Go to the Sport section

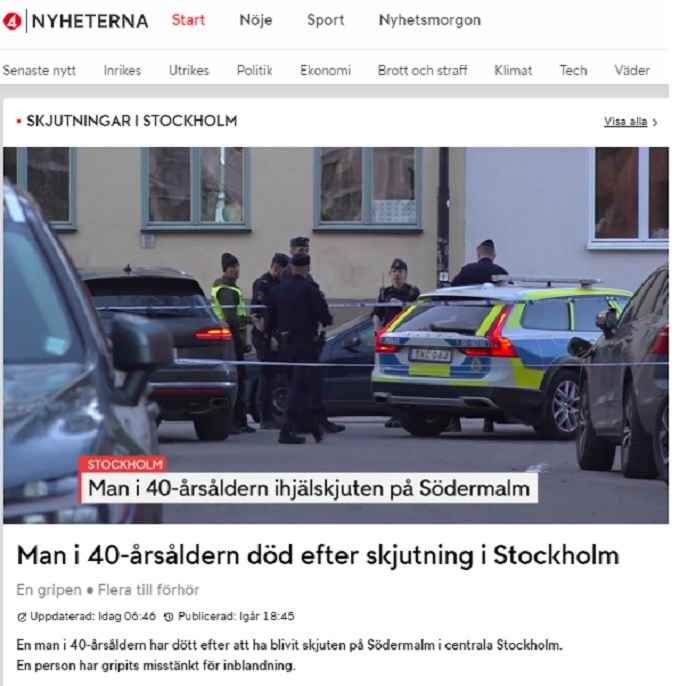click(x=326, y=20)
